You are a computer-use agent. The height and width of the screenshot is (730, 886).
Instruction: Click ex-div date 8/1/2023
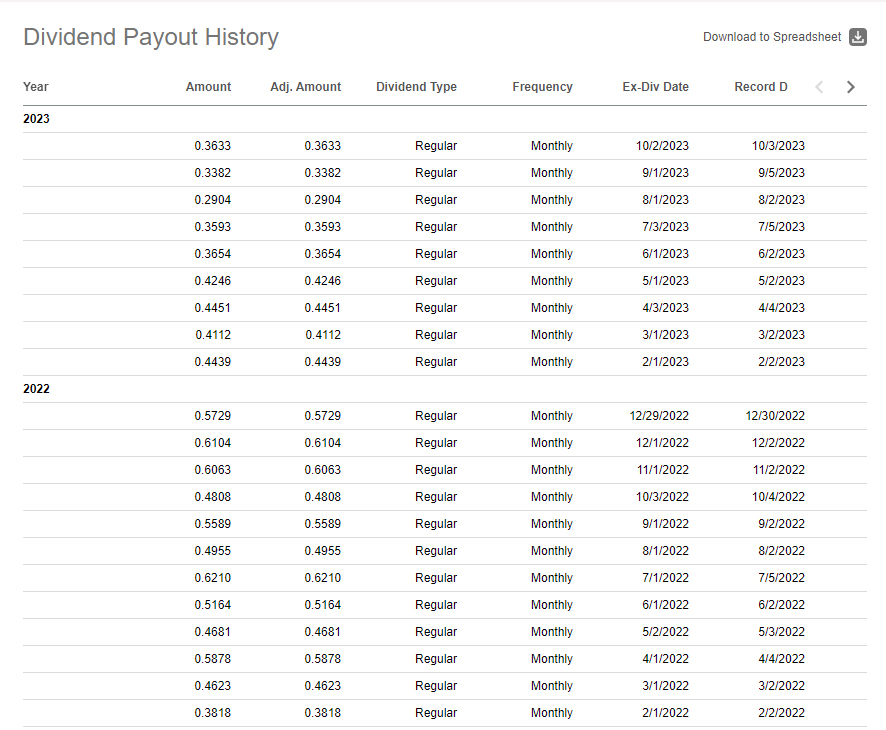coord(666,200)
